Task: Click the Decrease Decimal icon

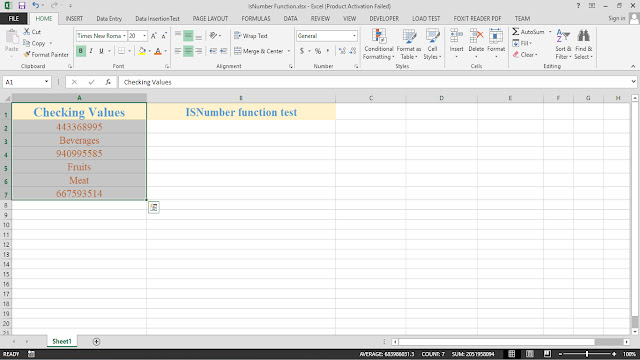Action: pyautogui.click(x=353, y=51)
